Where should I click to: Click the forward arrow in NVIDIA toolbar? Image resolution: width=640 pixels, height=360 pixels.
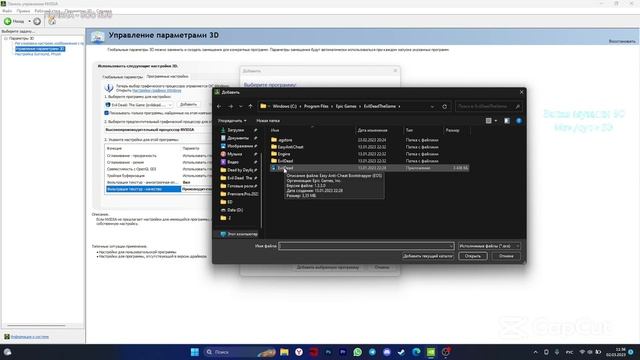pyautogui.click(x=37, y=21)
